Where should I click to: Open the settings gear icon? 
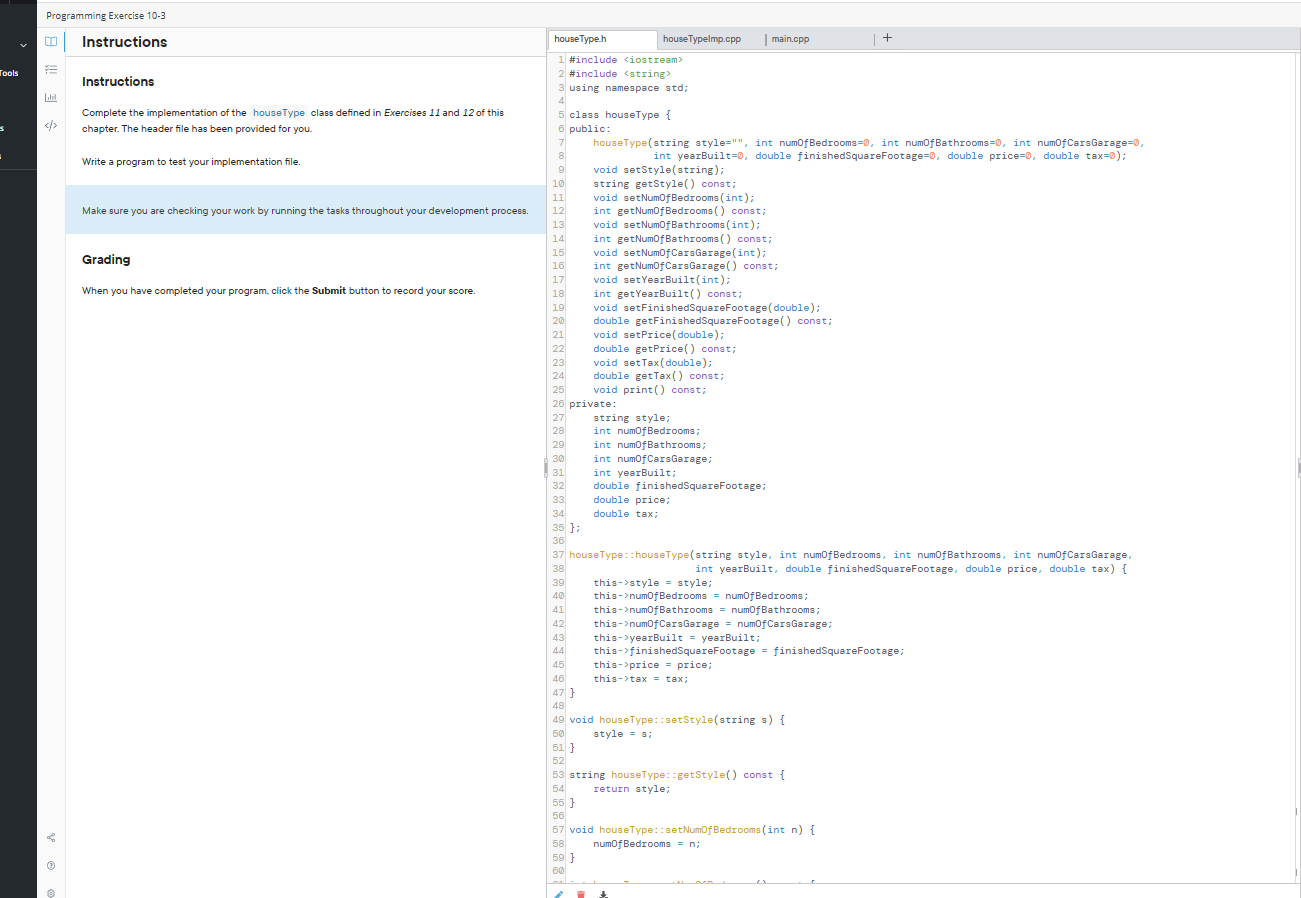coord(51,893)
